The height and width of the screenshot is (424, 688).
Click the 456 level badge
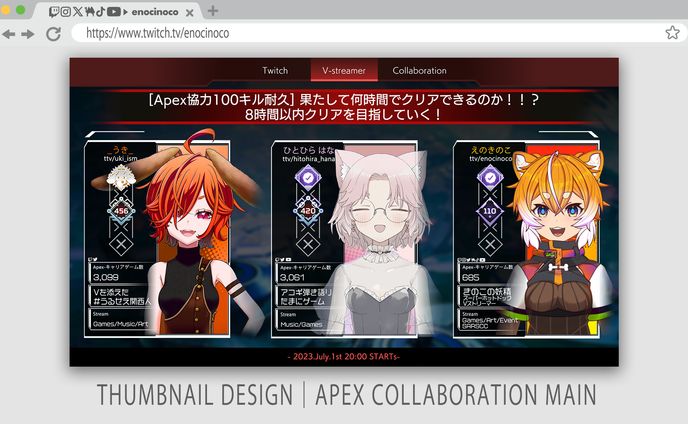(121, 211)
